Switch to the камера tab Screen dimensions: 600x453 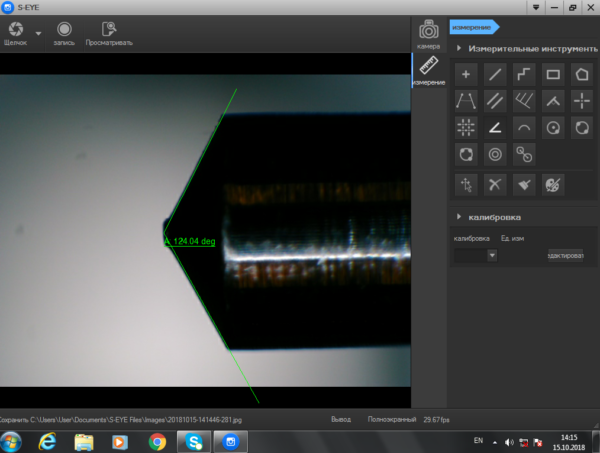(429, 34)
